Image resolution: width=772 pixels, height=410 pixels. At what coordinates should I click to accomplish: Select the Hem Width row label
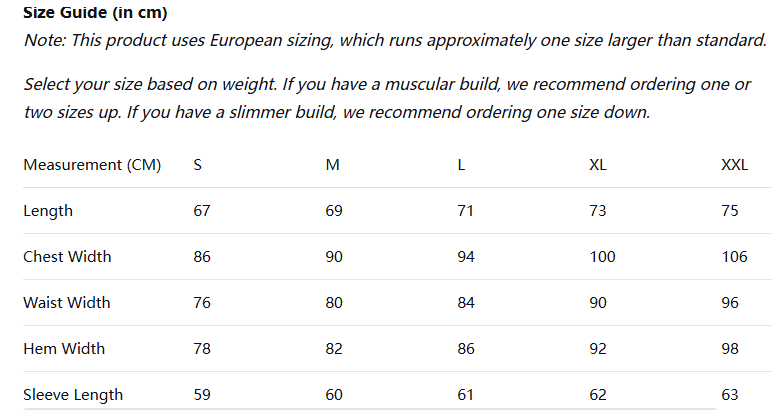(x=64, y=349)
